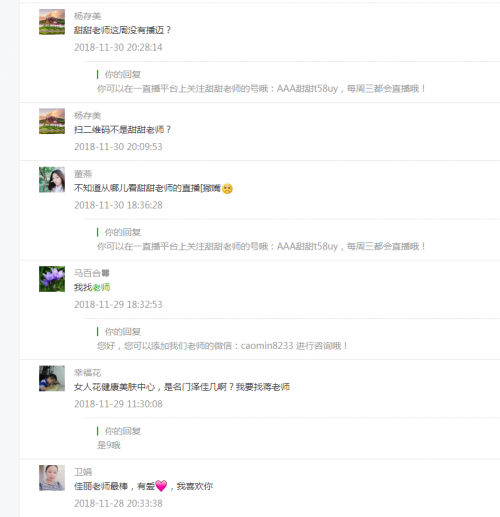The height and width of the screenshot is (517, 500).
Task: Click the reply text containing caomin8233
Action: coord(222,346)
